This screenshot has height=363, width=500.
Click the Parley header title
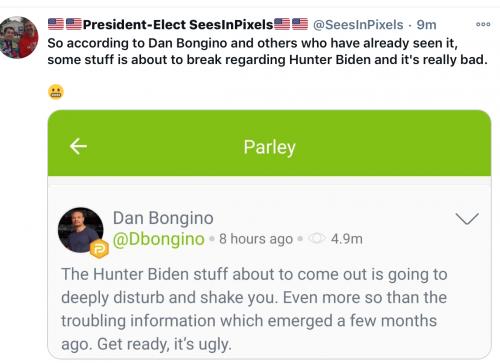(269, 148)
